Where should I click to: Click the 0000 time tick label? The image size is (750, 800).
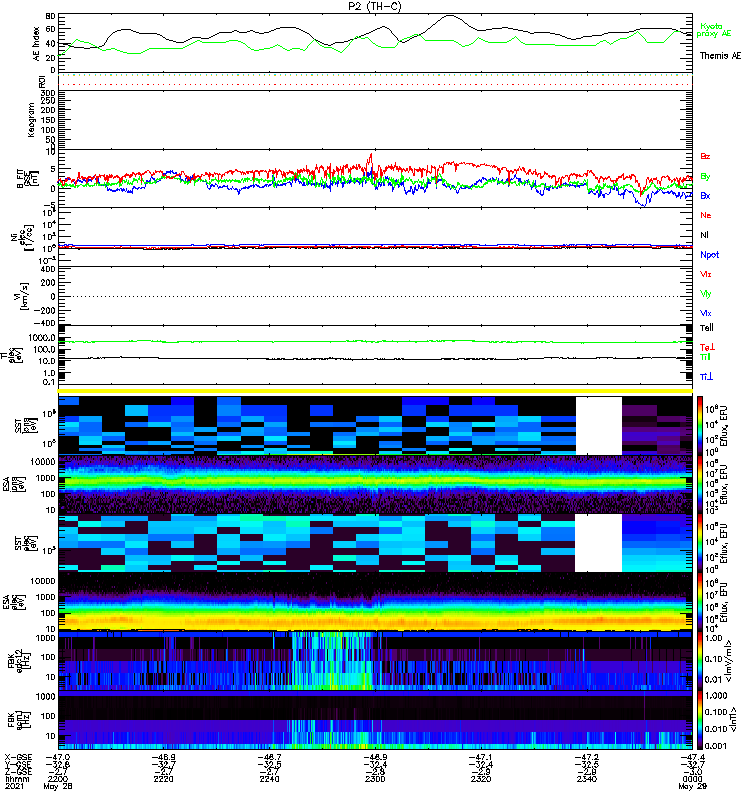(x=692, y=779)
